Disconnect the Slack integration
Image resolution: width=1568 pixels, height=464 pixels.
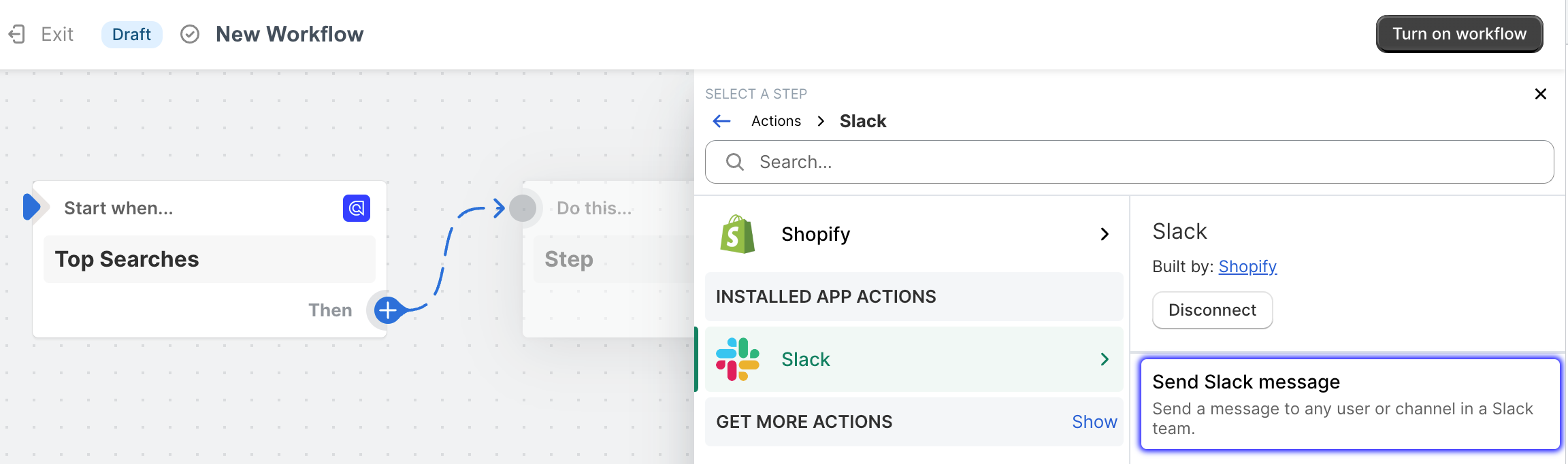(x=1212, y=310)
